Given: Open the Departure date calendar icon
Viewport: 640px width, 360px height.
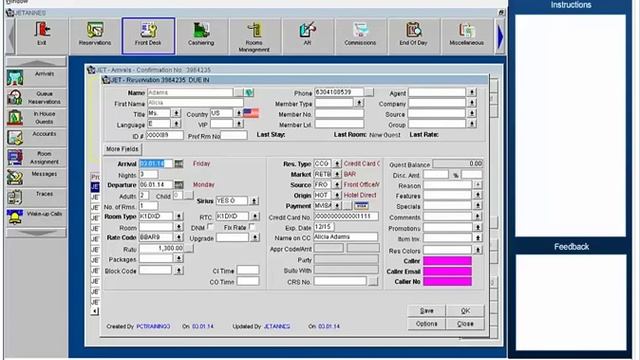Looking at the screenshot, I should (179, 185).
